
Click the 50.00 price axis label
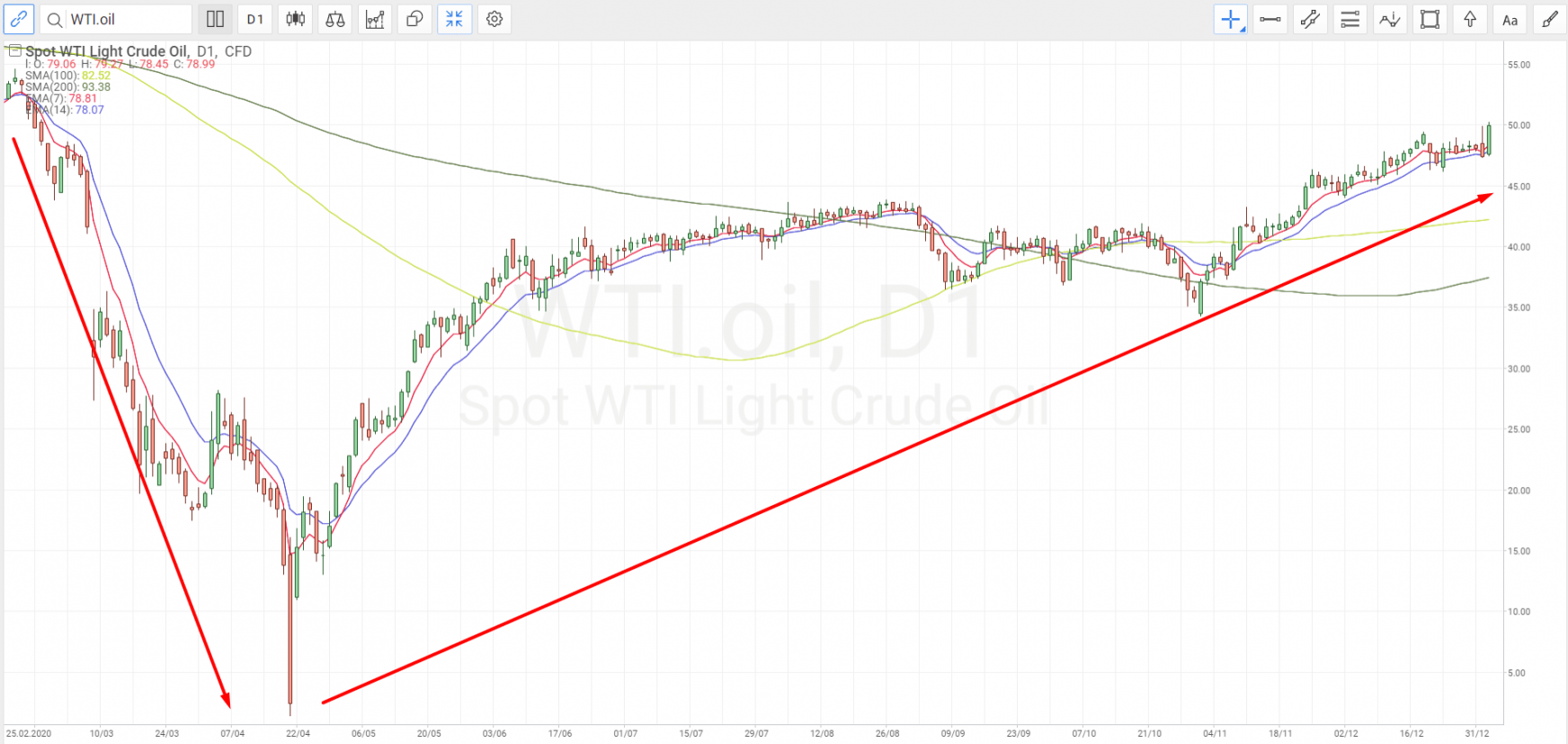coord(1519,125)
